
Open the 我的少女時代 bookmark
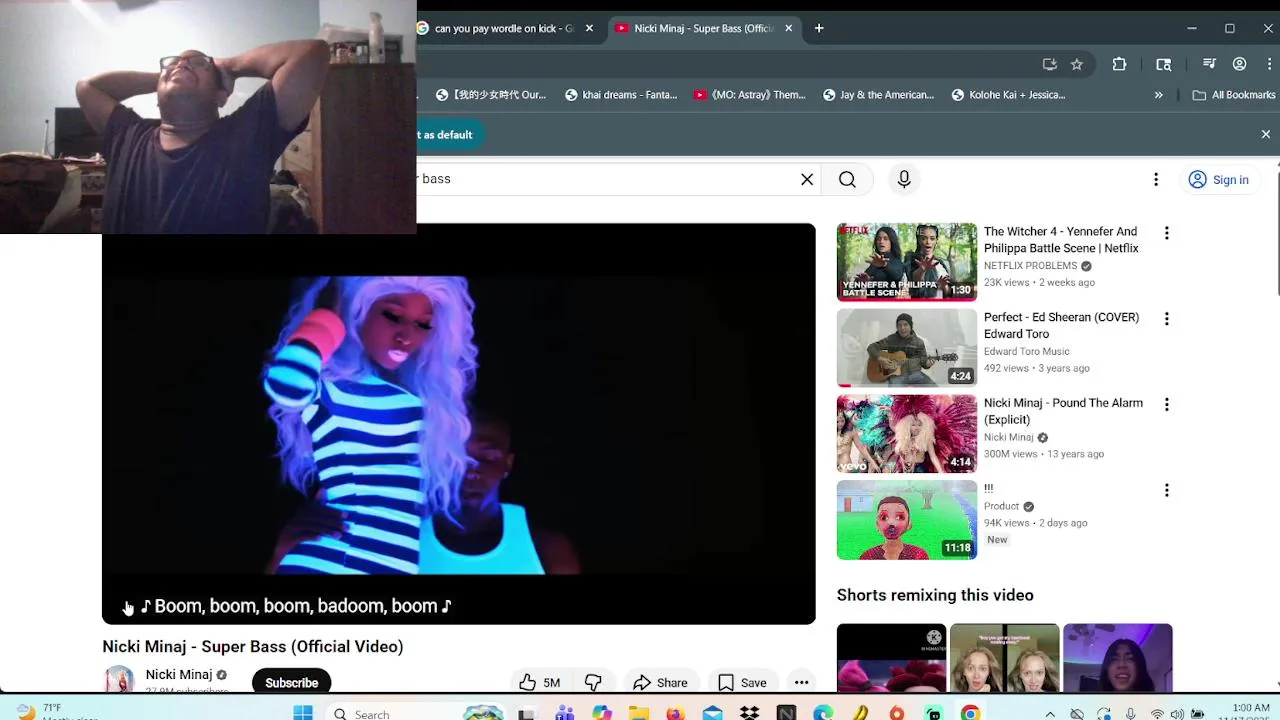(x=491, y=95)
